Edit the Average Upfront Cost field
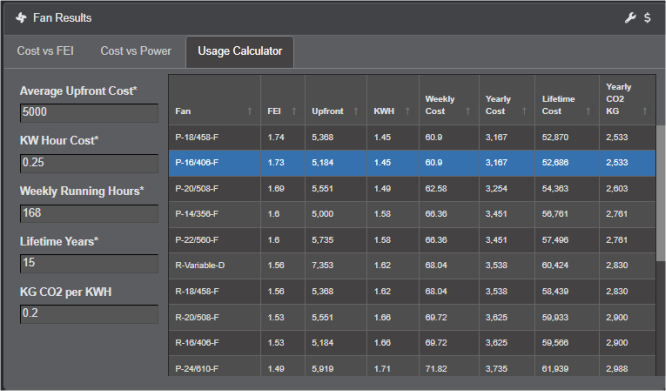The image size is (666, 391). coord(89,113)
